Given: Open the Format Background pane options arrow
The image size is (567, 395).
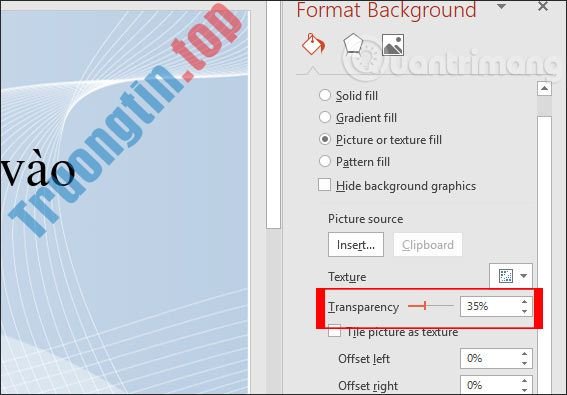Looking at the screenshot, I should pyautogui.click(x=501, y=6).
